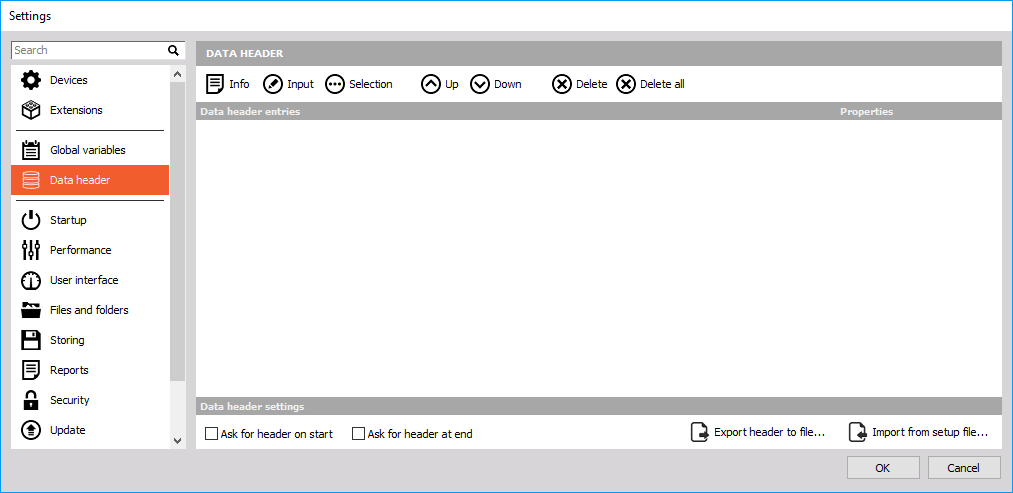Click the Data header entries column header

click(x=250, y=112)
